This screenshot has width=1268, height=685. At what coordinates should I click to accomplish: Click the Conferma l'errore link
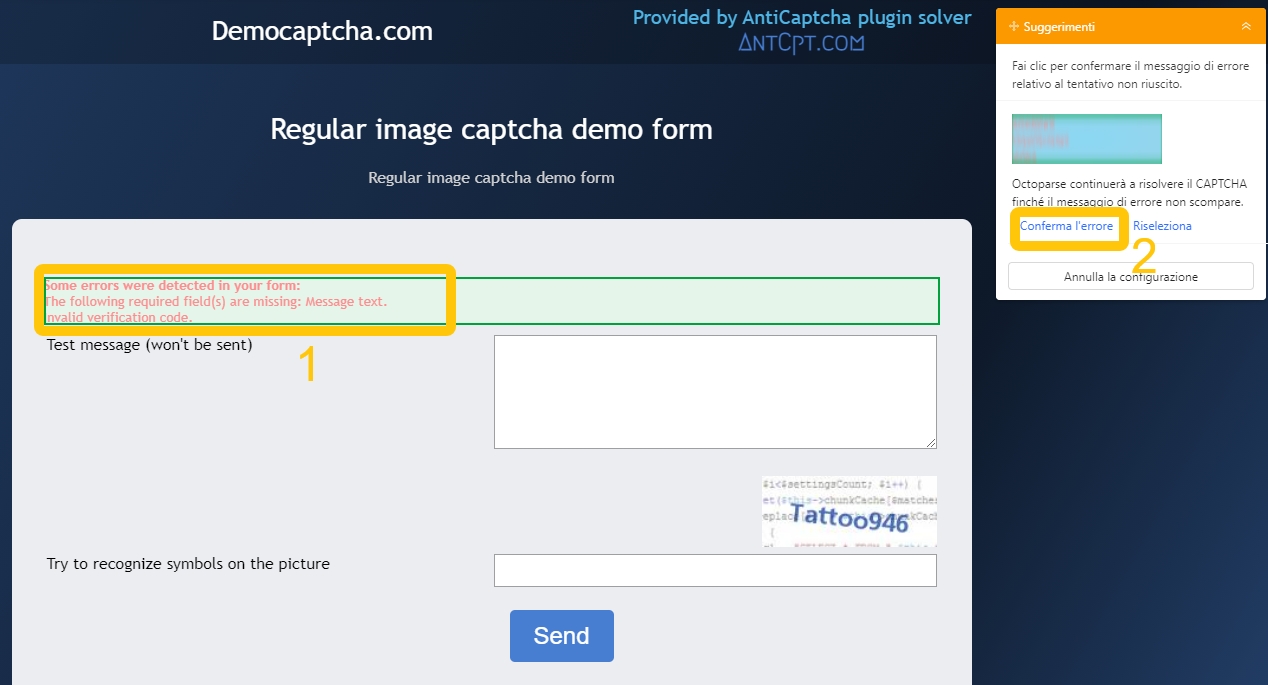click(x=1066, y=226)
